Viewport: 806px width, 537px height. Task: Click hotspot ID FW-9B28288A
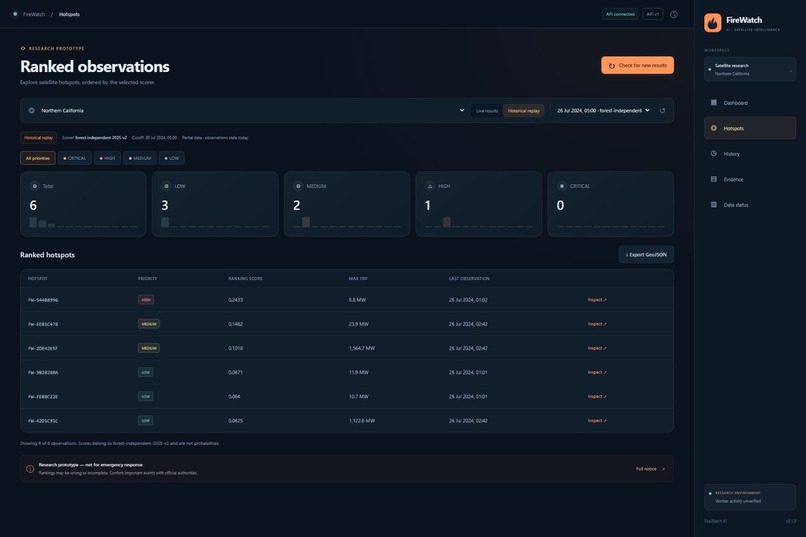tap(43, 372)
